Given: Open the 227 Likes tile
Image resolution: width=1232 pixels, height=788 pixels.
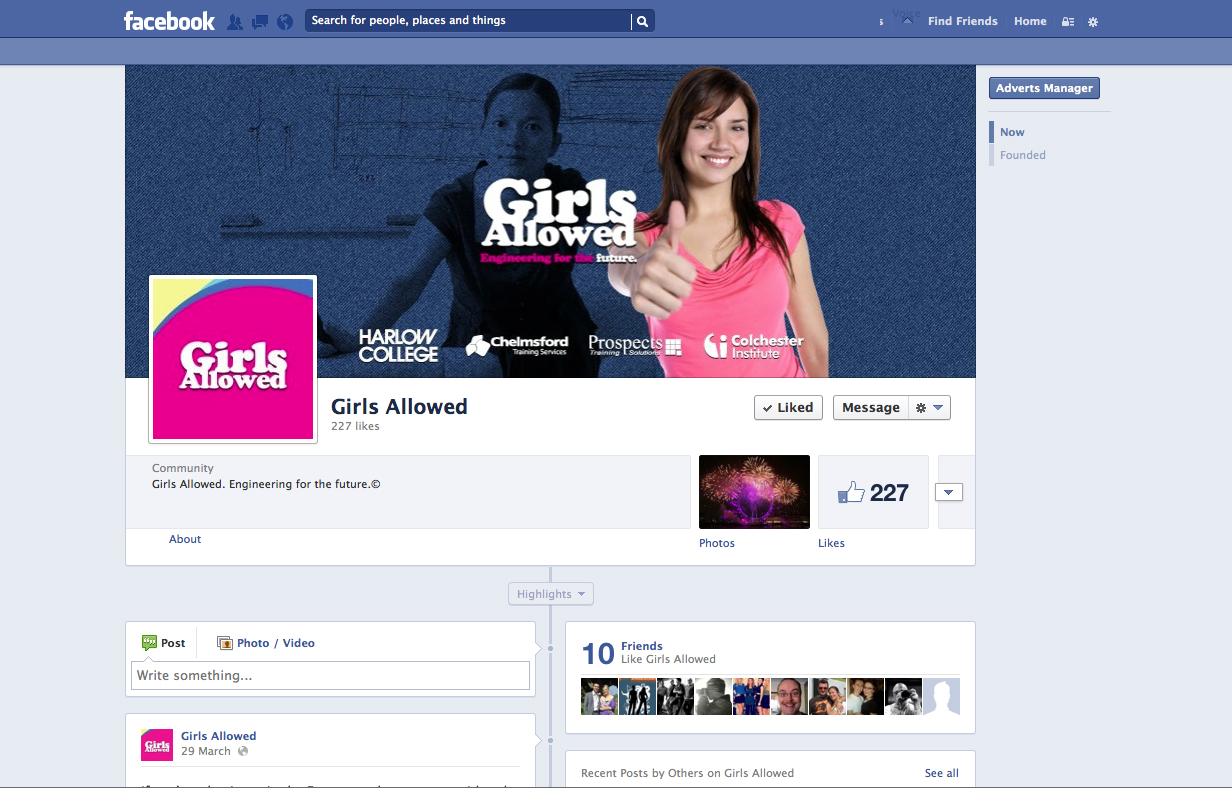Looking at the screenshot, I should tap(873, 492).
